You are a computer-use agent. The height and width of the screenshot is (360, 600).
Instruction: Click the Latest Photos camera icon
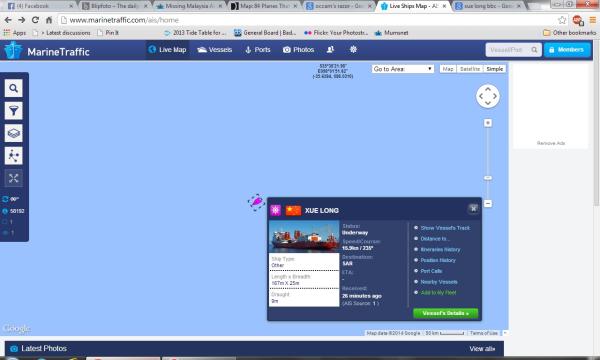pos(14,349)
